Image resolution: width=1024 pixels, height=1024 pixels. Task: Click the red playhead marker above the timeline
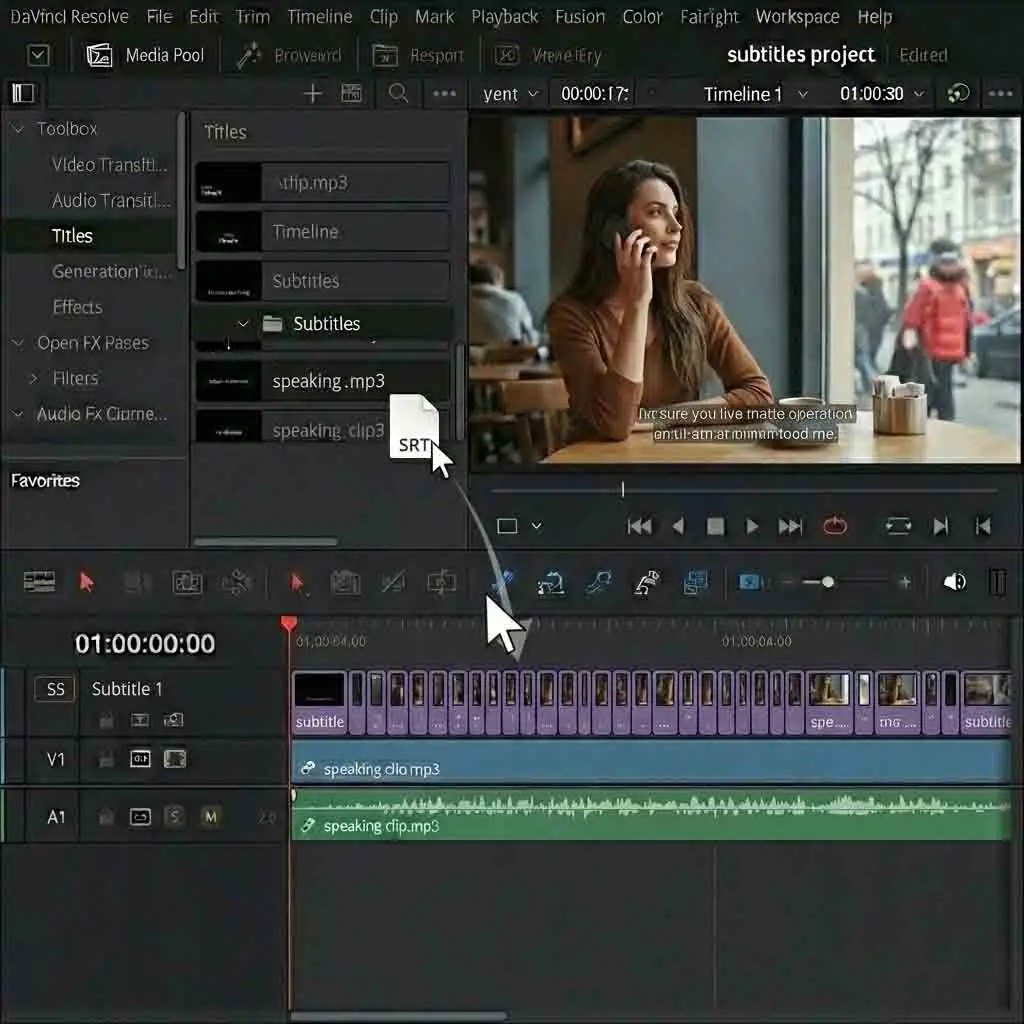(x=290, y=623)
